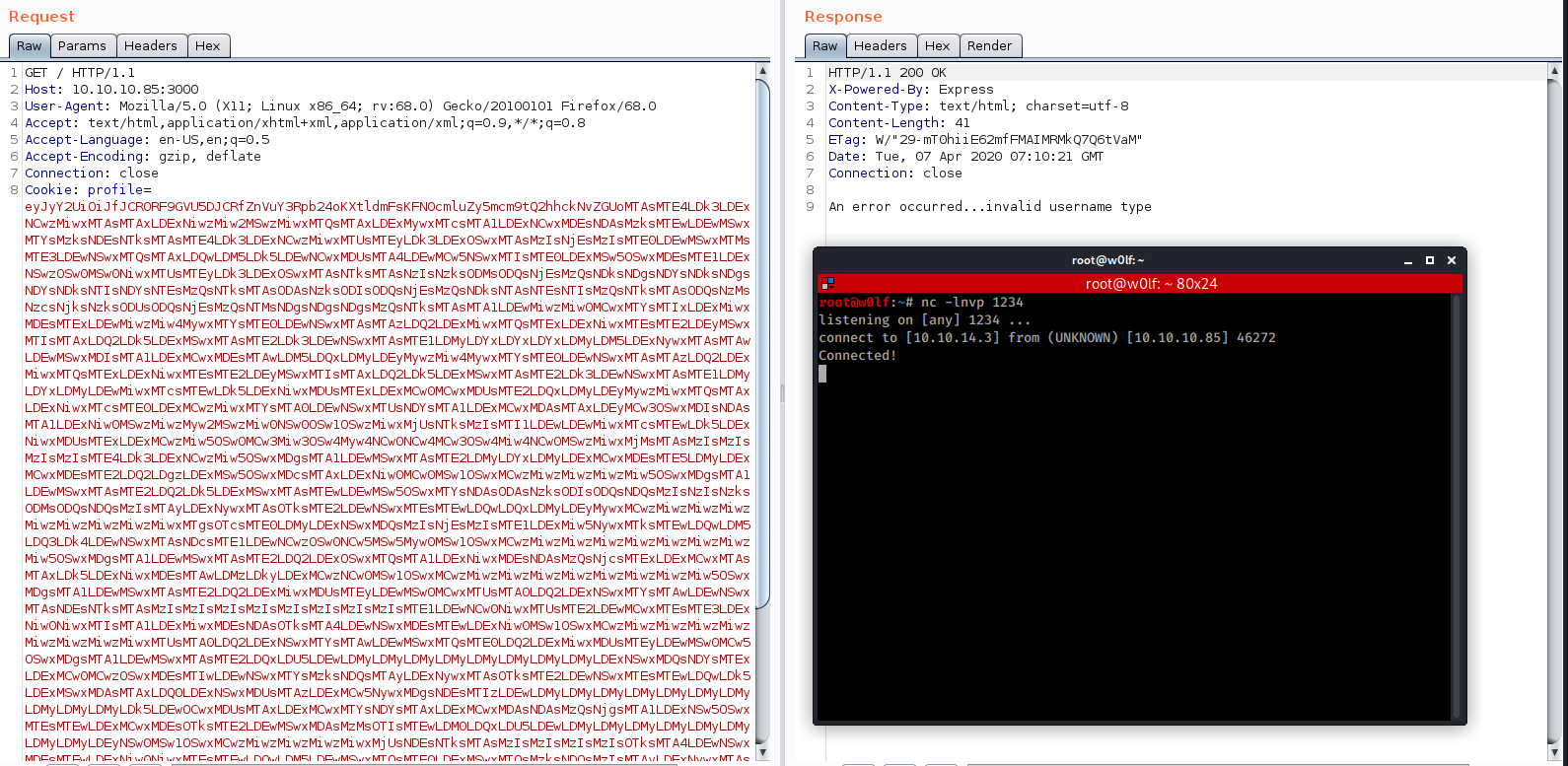1568x766 pixels.
Task: Open the Request Headers tab
Action: pyautogui.click(x=151, y=45)
